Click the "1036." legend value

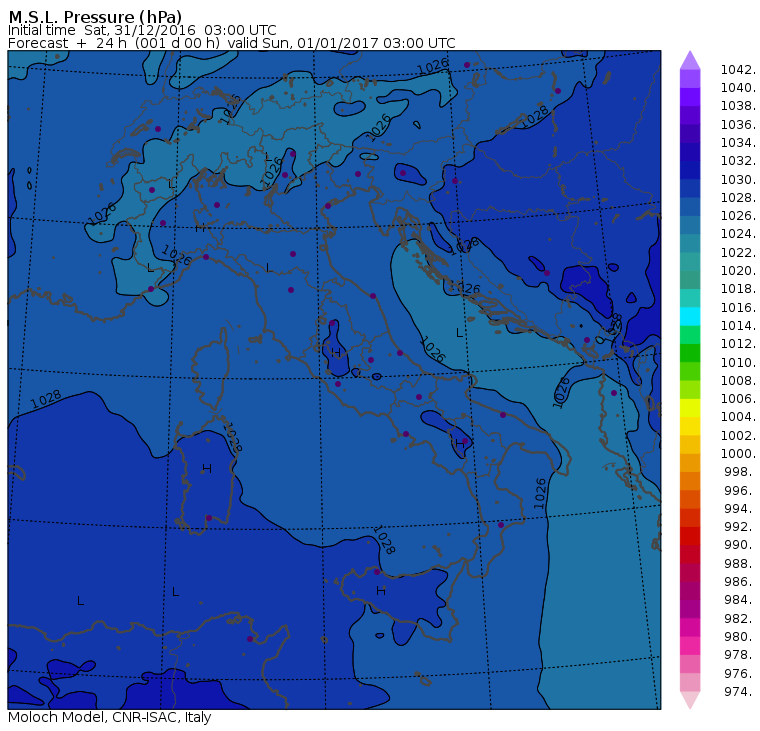coord(738,125)
